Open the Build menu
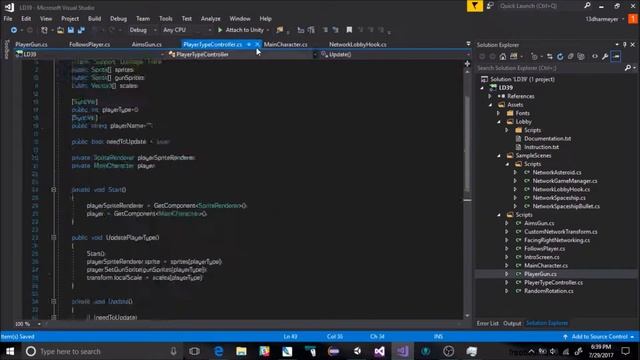The image size is (640, 360). (94, 18)
